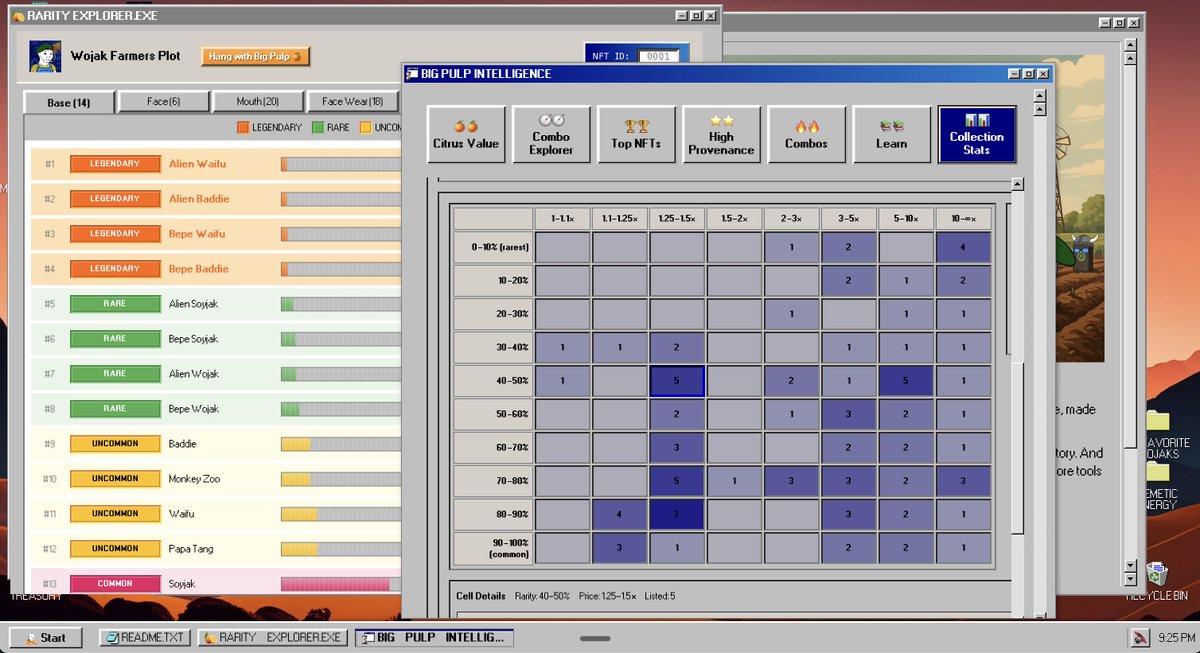Click the Alien Wojak trait row
Viewport: 1200px width, 653px height.
pyautogui.click(x=215, y=374)
